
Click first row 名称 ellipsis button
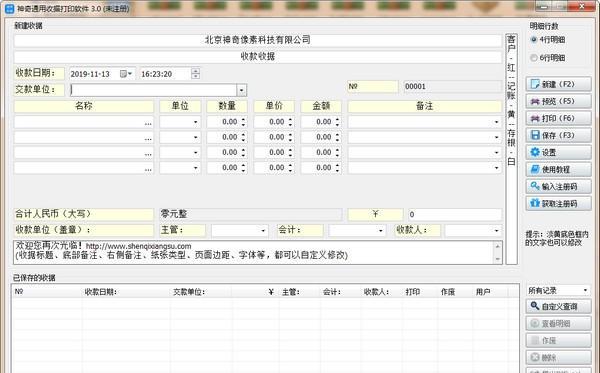click(x=148, y=123)
